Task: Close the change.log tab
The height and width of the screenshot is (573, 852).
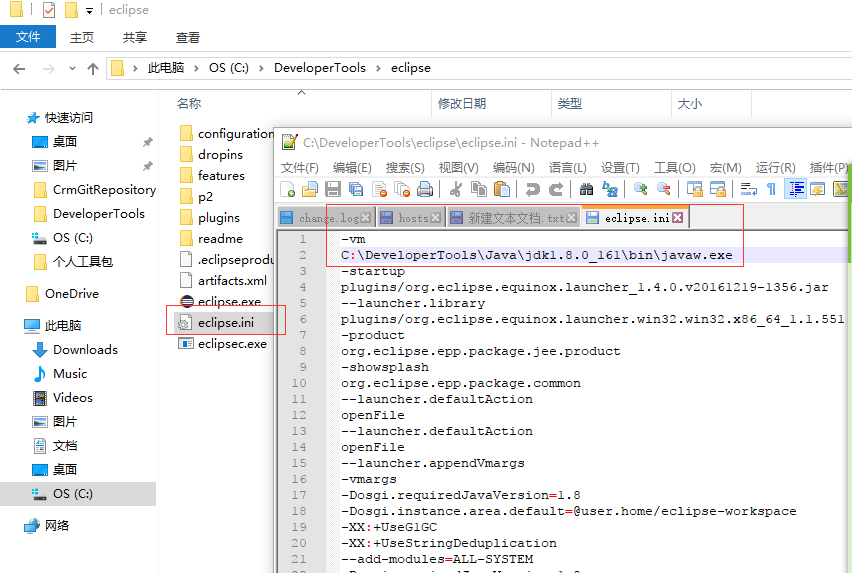Action: click(x=366, y=218)
